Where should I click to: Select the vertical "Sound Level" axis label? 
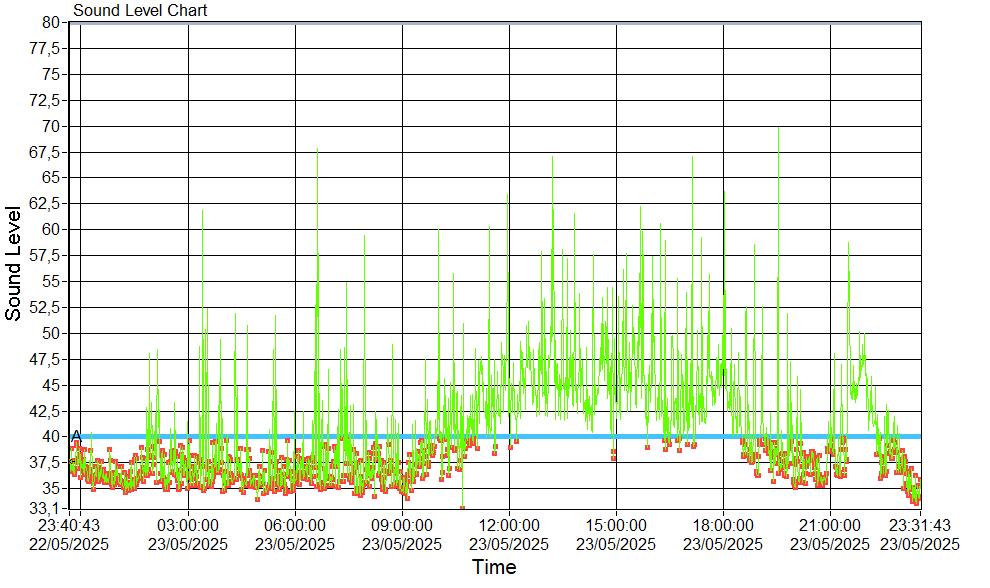14,263
